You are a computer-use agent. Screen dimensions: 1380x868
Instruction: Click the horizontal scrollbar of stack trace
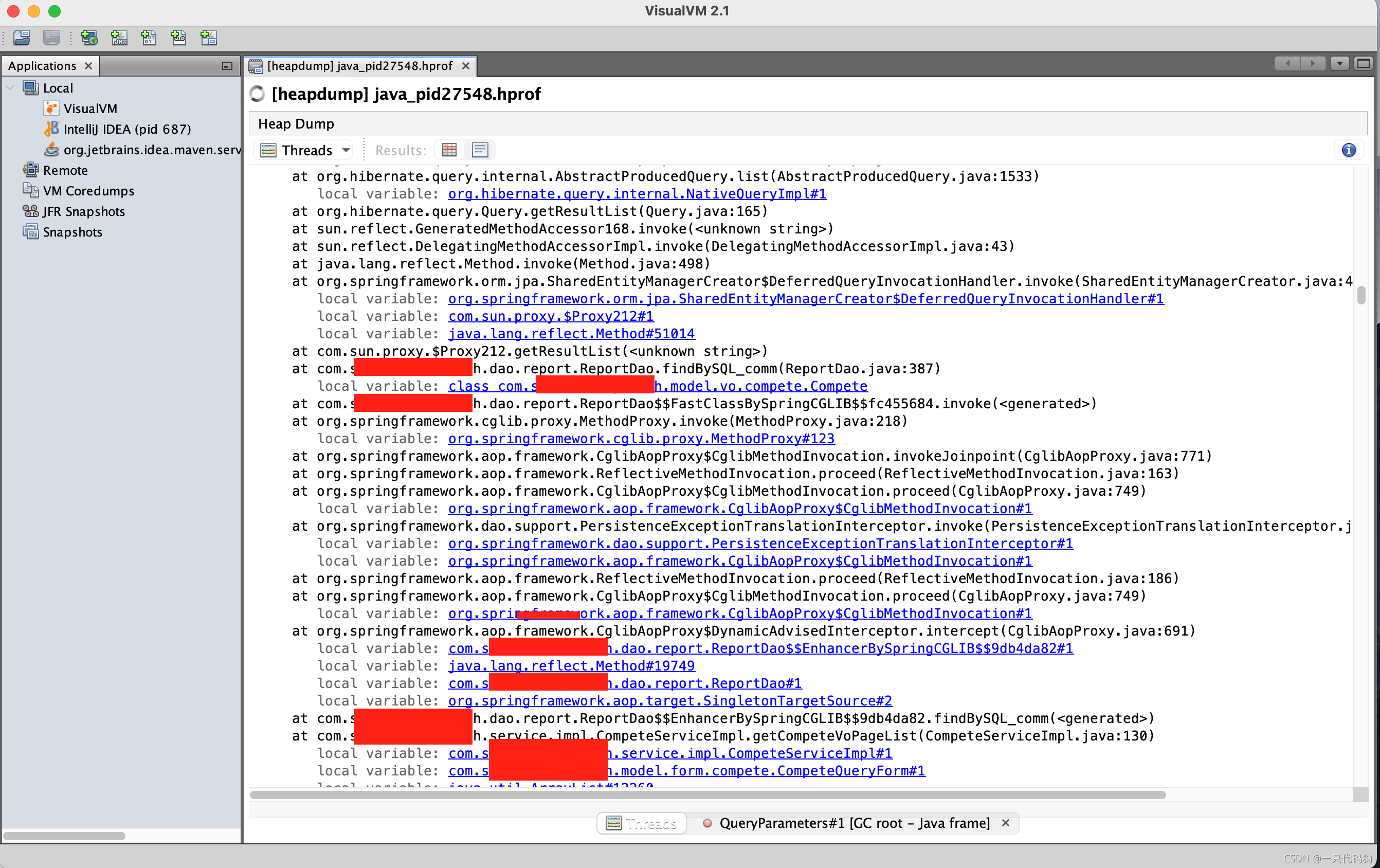coord(707,794)
